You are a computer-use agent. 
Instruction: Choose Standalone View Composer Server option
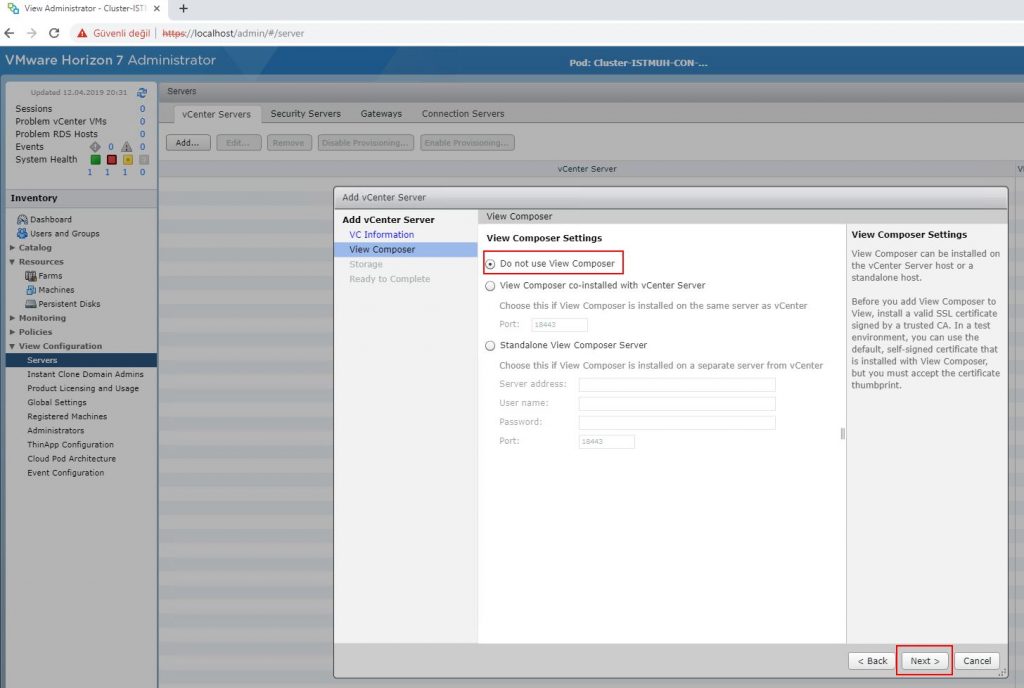[x=490, y=346]
